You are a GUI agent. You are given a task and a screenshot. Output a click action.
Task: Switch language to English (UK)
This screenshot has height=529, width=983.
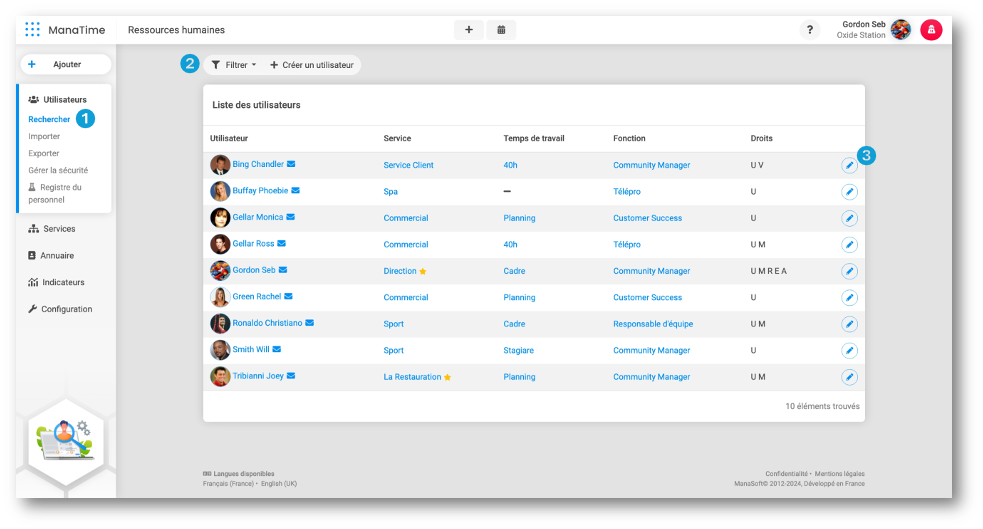(x=279, y=483)
